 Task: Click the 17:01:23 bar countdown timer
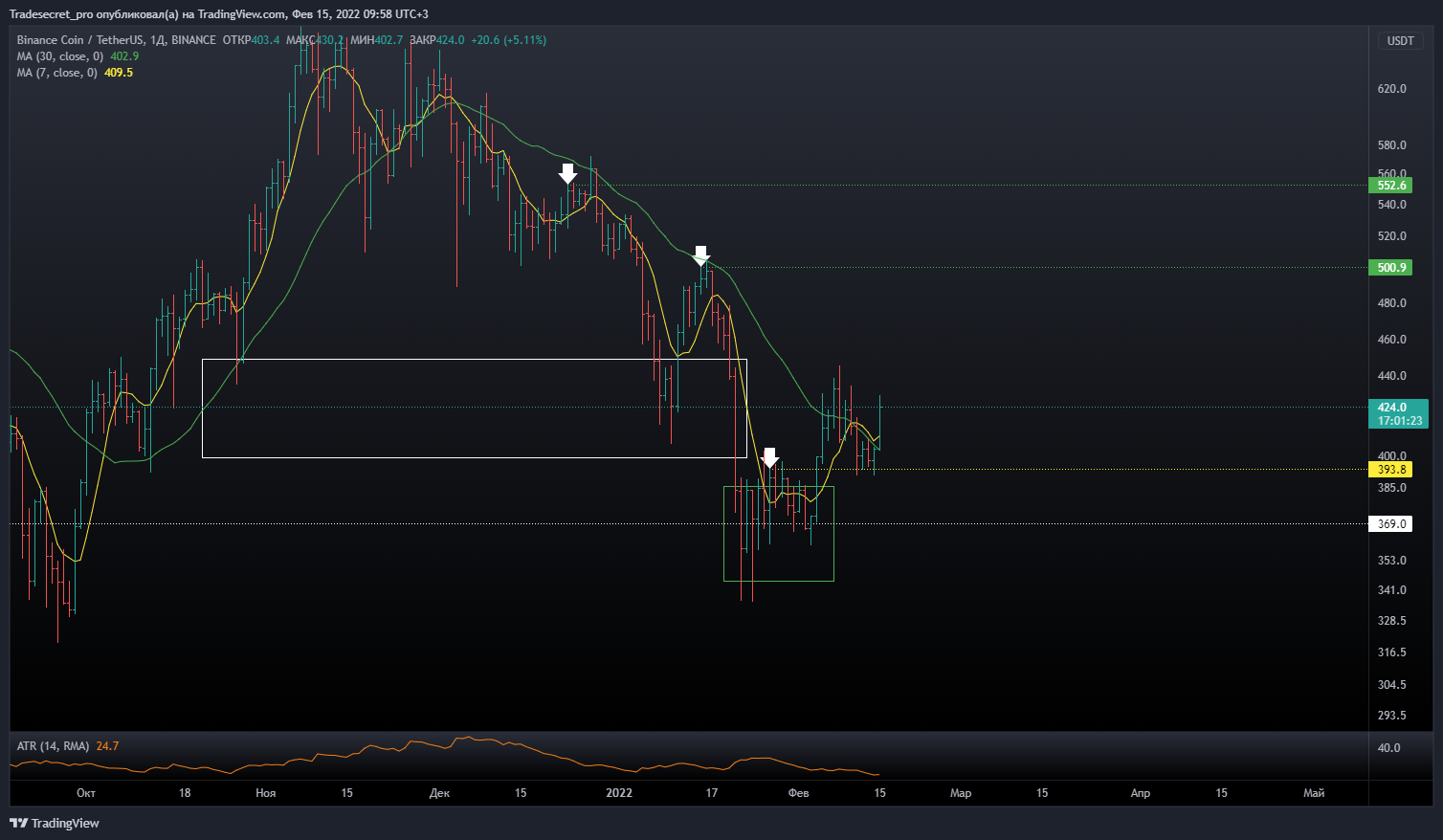point(1400,421)
